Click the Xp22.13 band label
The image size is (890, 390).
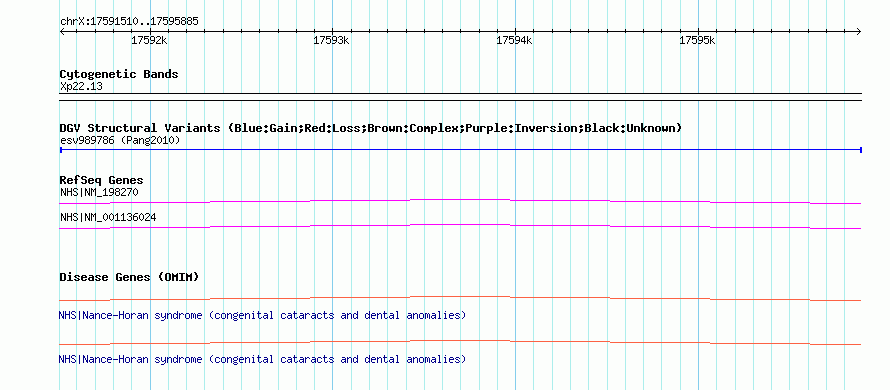81,87
